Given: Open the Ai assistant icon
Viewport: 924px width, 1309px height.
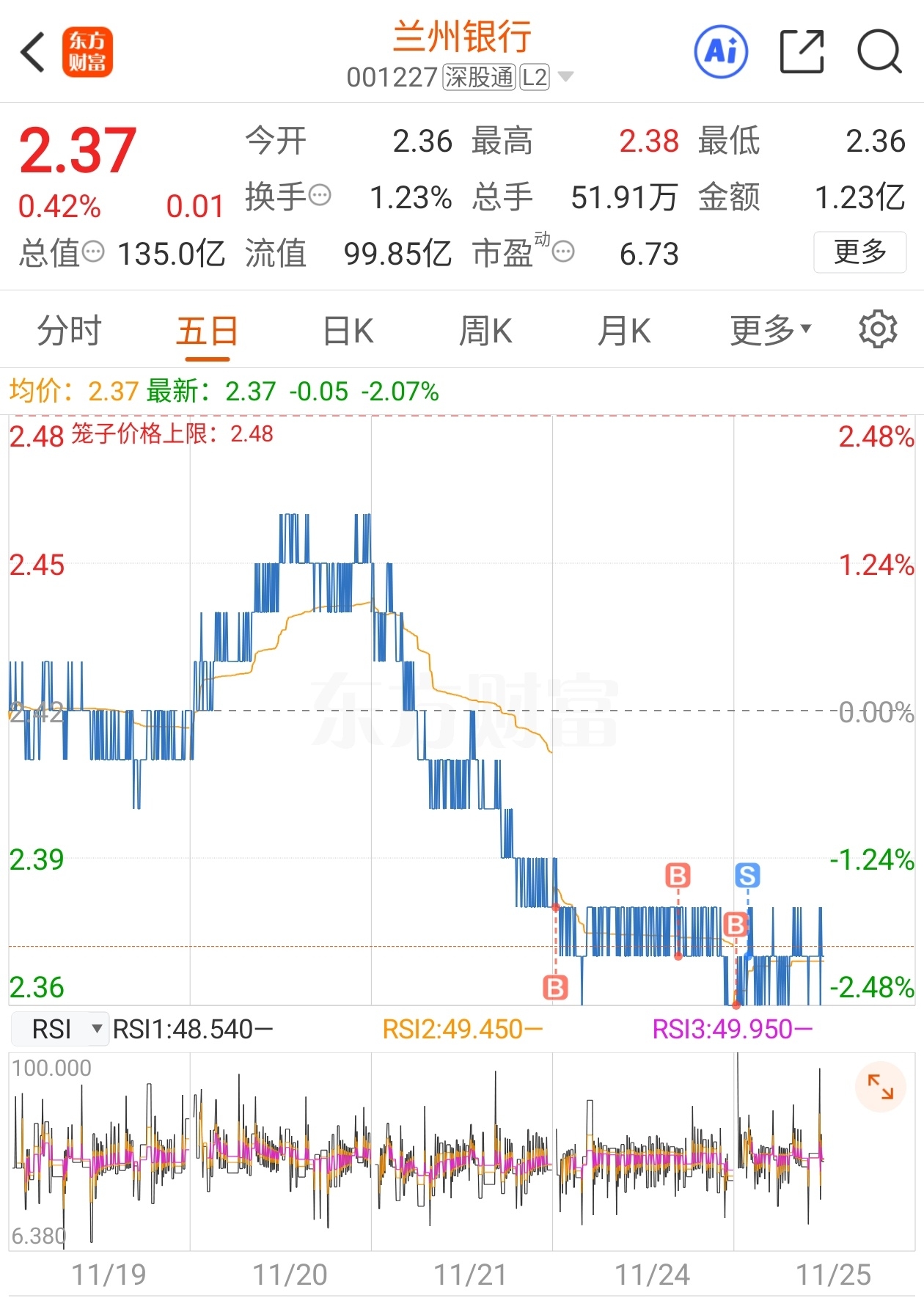Looking at the screenshot, I should pos(721,52).
